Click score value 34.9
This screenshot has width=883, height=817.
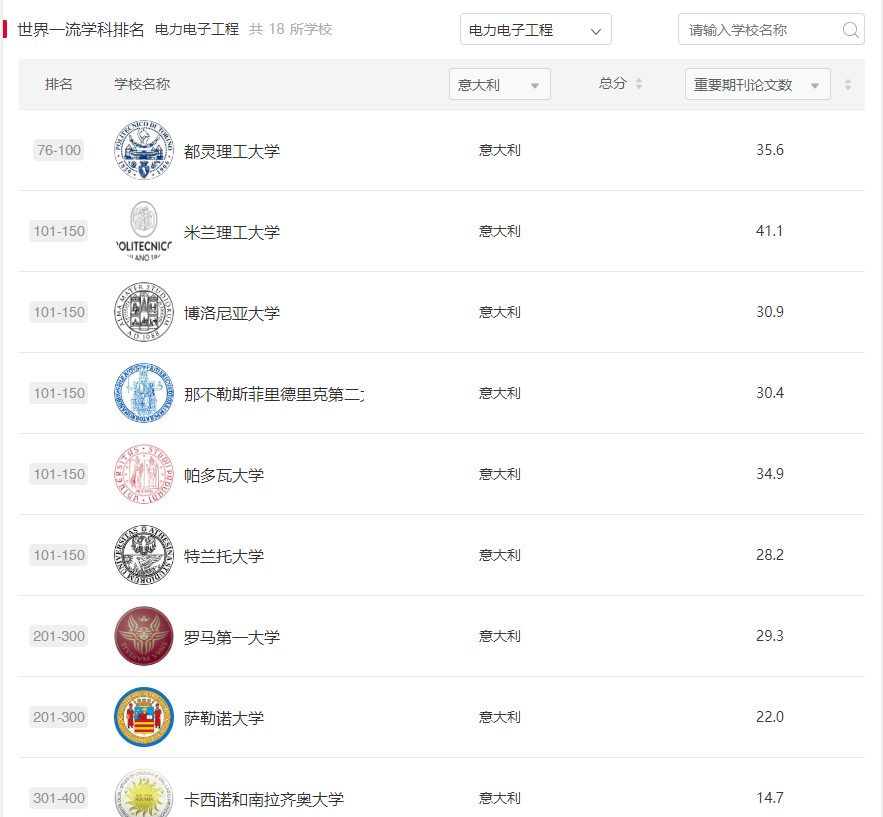pos(770,474)
